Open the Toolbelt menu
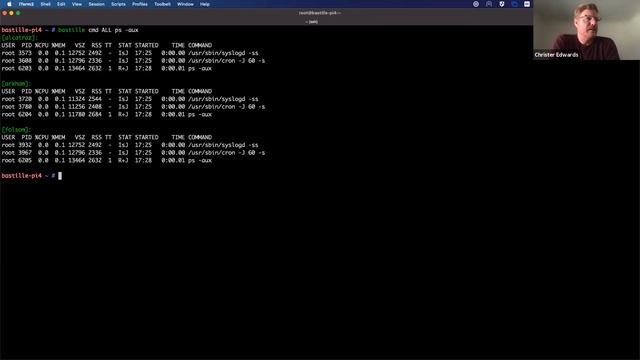Screen dimensions: 640x360 [x=162, y=4]
